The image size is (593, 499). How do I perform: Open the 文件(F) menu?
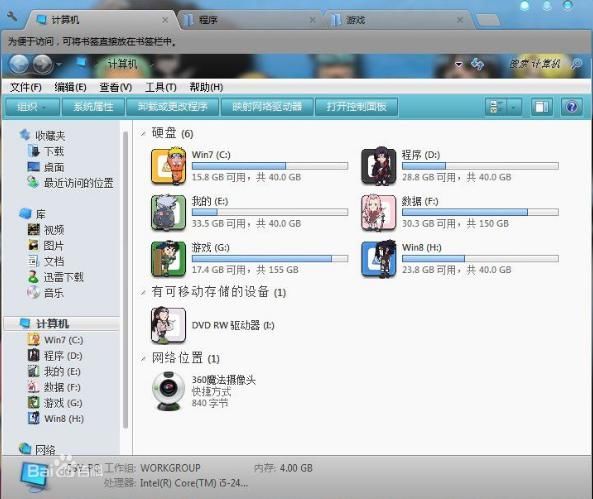(x=25, y=87)
